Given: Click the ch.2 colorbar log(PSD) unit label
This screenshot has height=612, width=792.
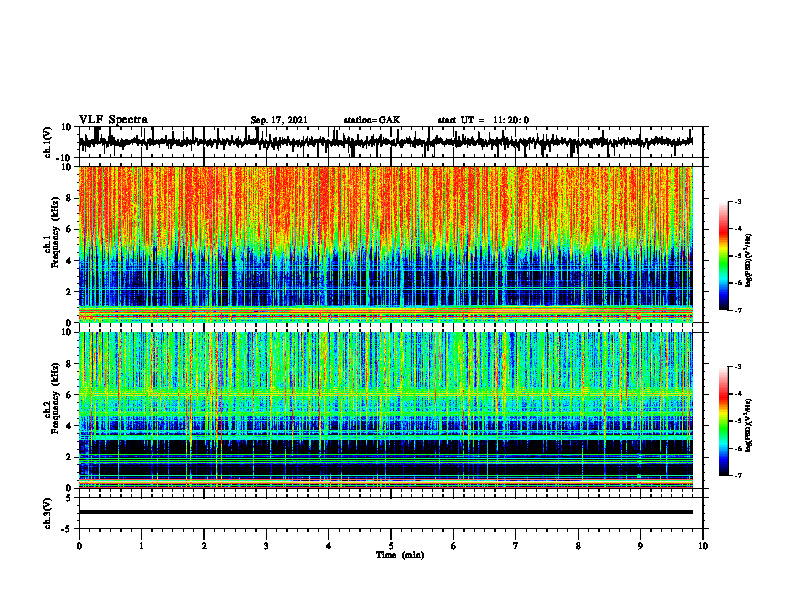Looking at the screenshot, I should pyautogui.click(x=749, y=424).
